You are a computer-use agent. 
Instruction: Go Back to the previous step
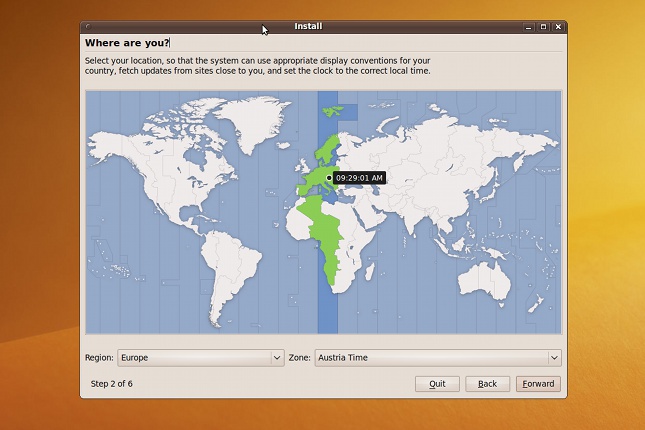tap(487, 384)
